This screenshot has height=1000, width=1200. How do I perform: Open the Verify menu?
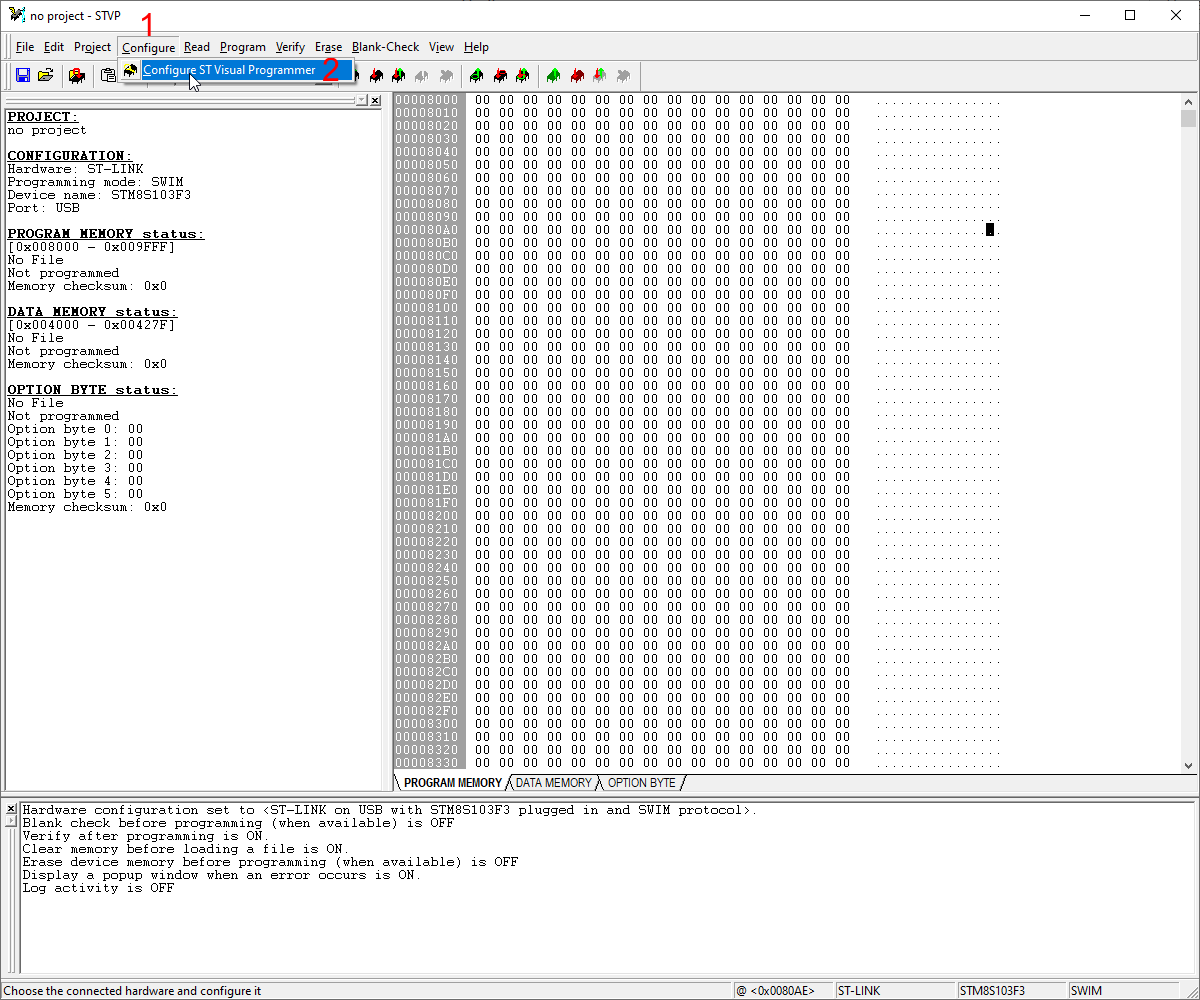(x=290, y=47)
